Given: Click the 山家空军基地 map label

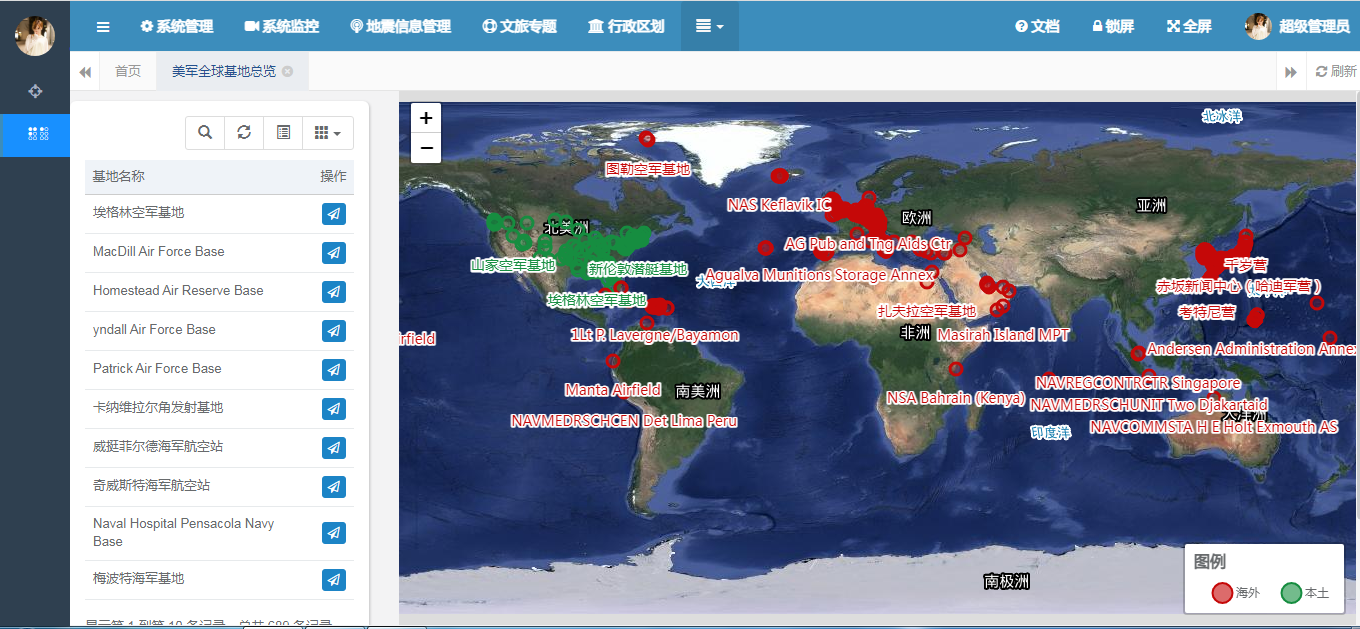Looking at the screenshot, I should 513,265.
